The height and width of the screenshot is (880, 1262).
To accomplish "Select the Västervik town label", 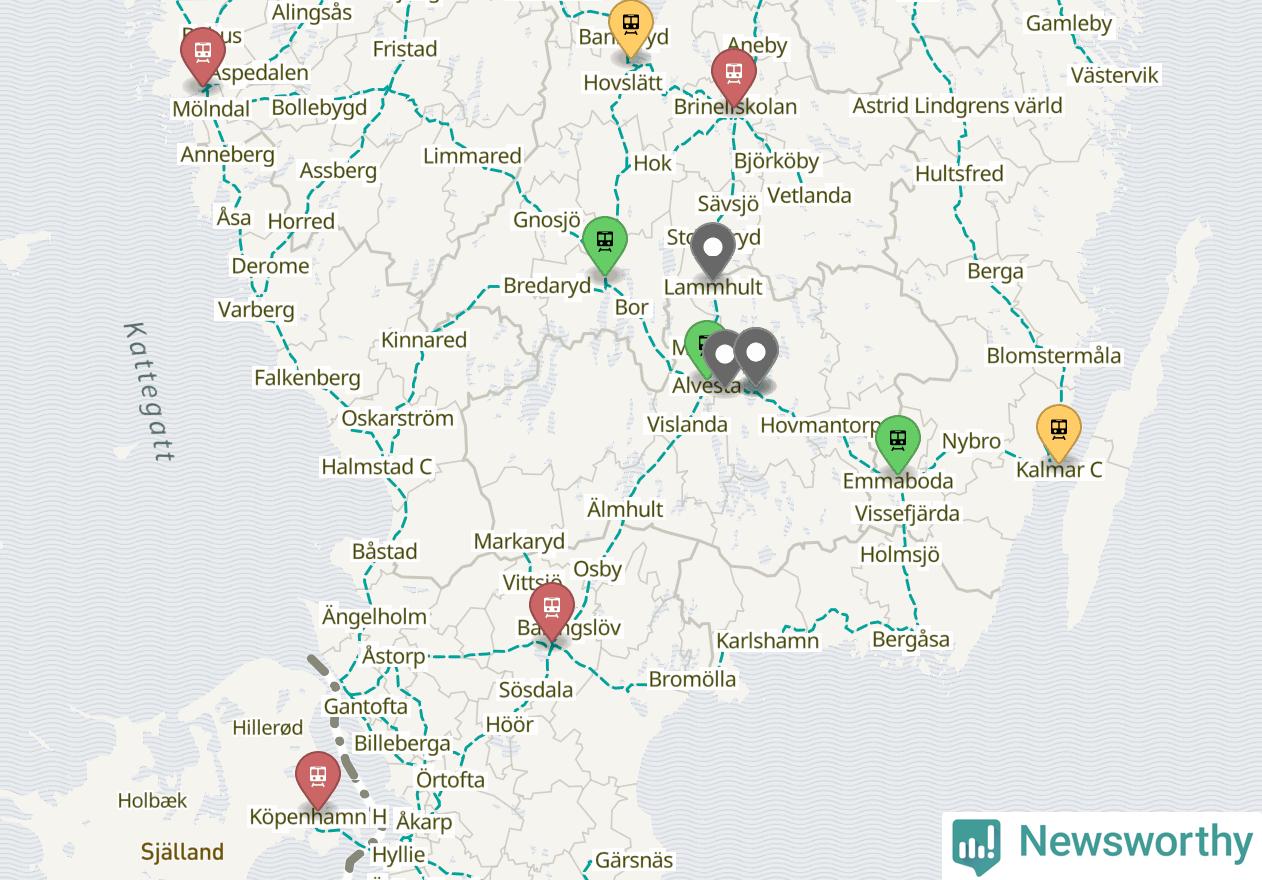I will pos(1115,75).
